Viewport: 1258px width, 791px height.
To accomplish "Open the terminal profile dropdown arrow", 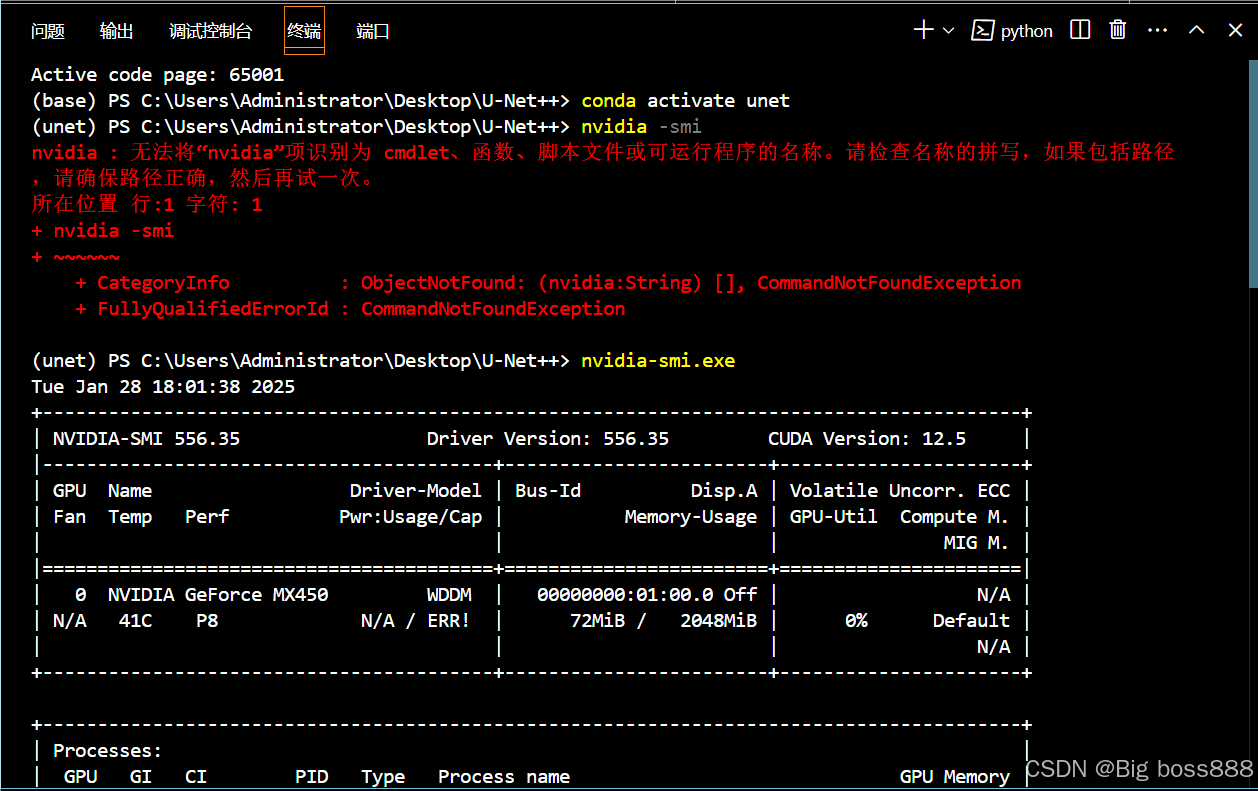I will [946, 30].
